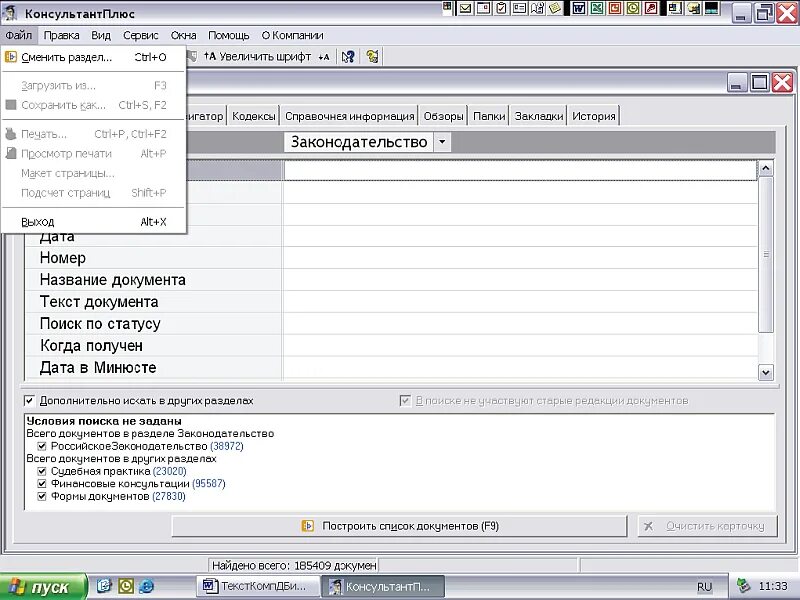Click the Увеличить шрифт toolbar button

(x=257, y=57)
